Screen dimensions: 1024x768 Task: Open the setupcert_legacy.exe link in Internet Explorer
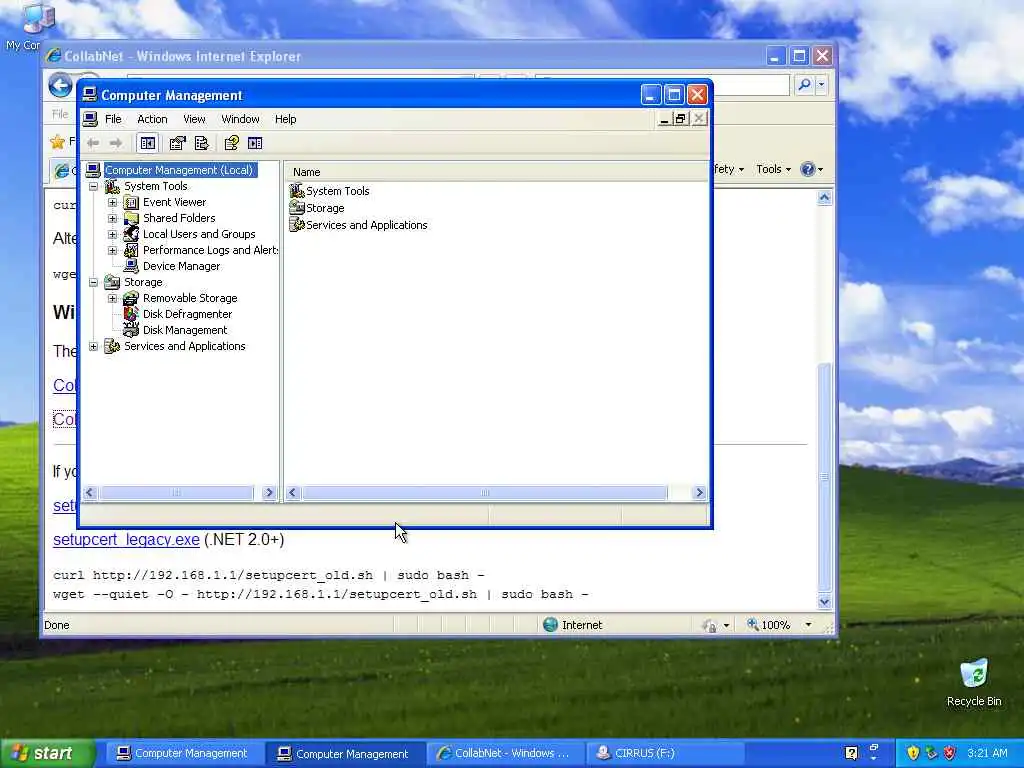tap(126, 539)
